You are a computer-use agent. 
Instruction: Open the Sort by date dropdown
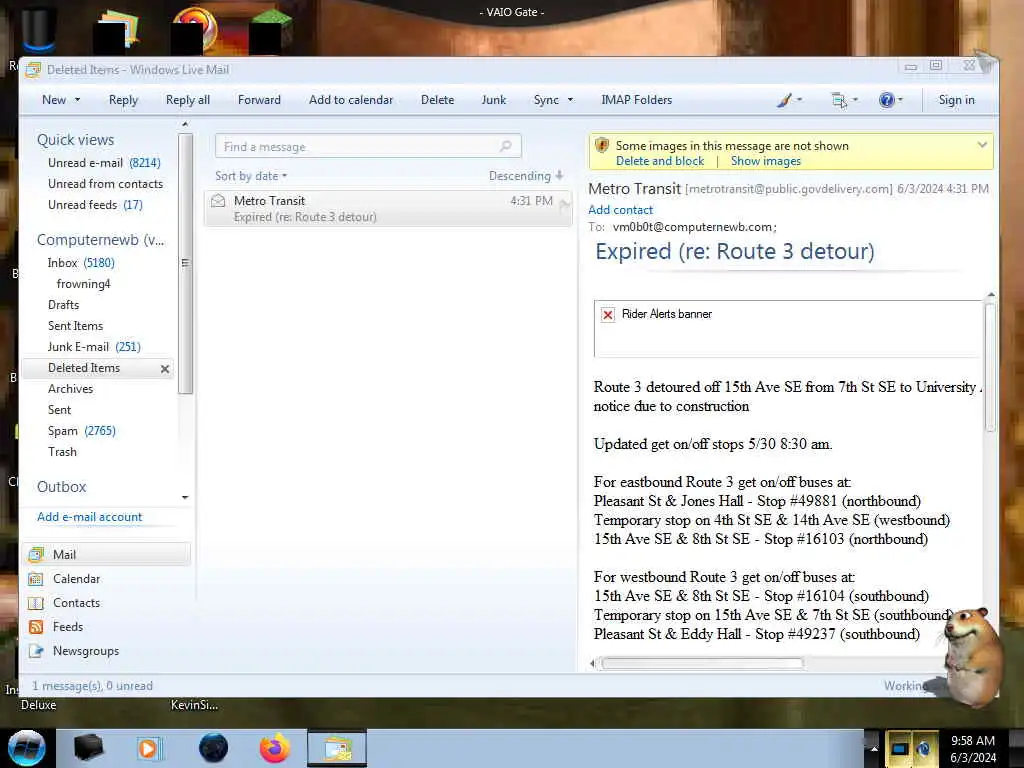[251, 176]
